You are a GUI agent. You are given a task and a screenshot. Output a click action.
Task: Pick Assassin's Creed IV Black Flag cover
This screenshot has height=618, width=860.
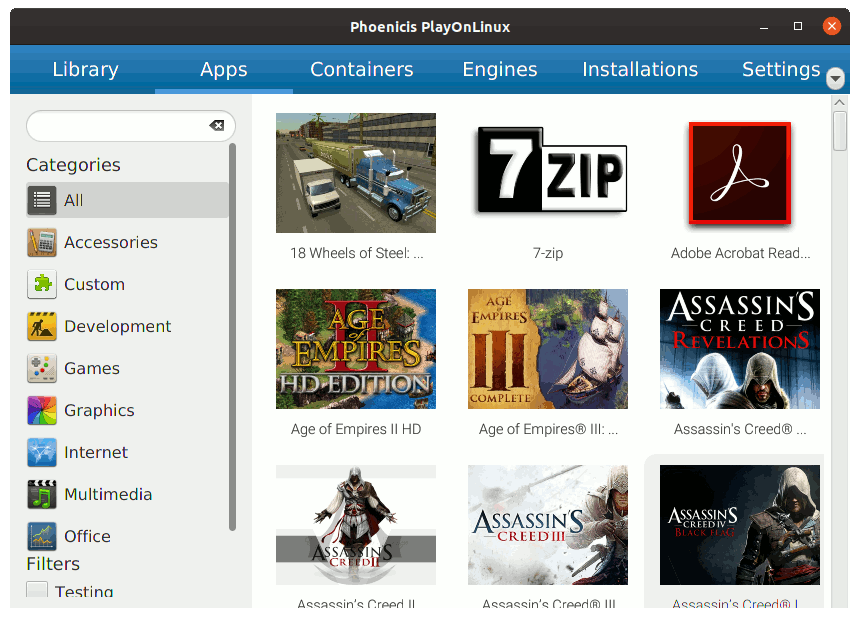coord(740,525)
